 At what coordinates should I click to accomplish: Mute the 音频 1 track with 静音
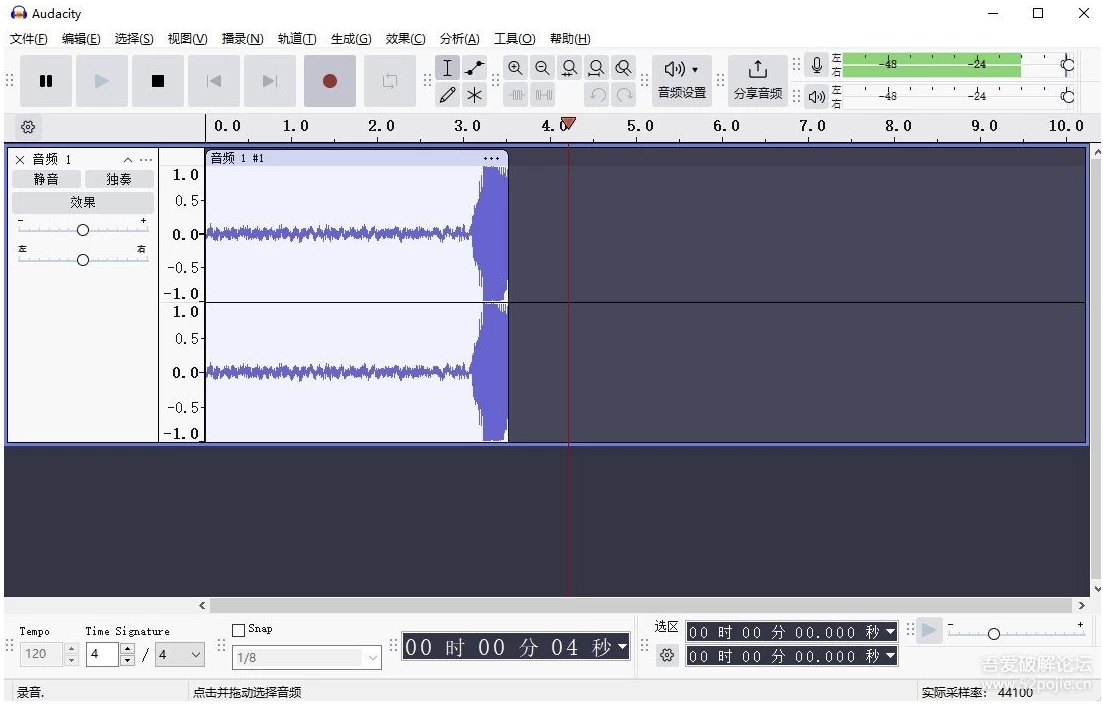coord(46,179)
